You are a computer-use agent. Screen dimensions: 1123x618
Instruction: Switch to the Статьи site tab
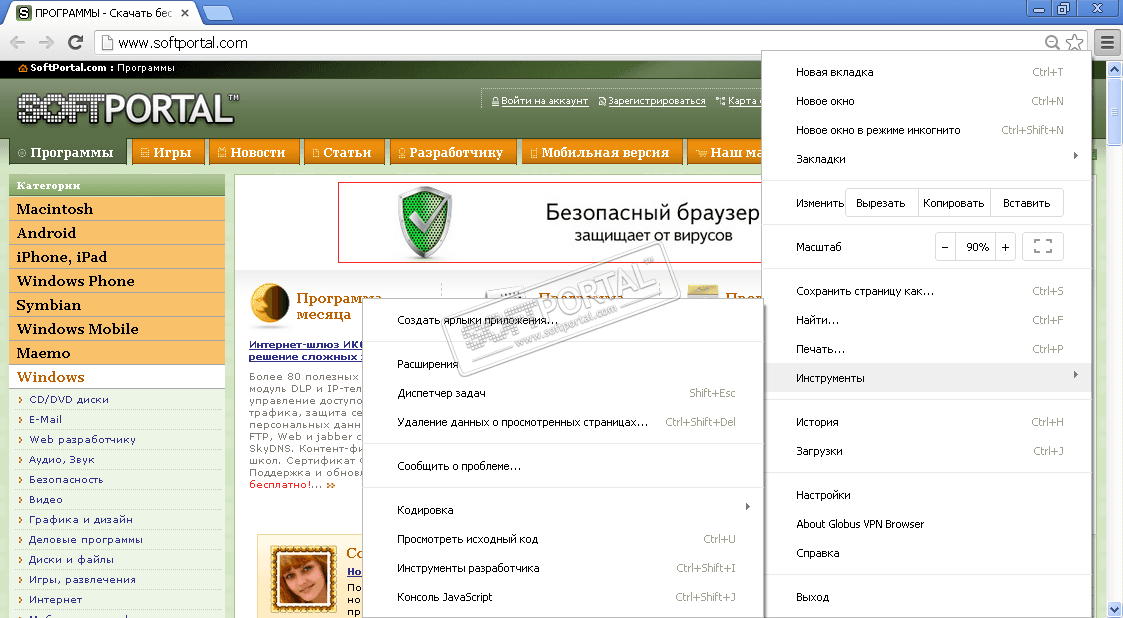[344, 153]
